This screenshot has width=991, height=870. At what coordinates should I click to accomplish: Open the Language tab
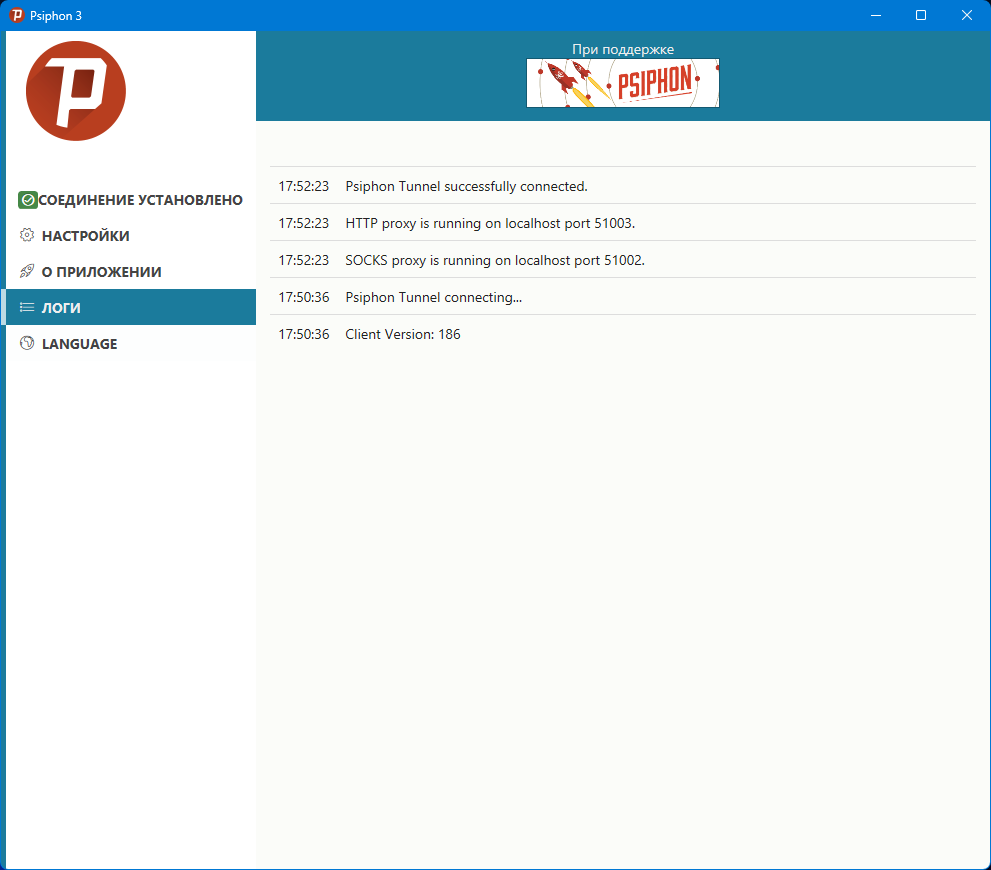pos(131,343)
